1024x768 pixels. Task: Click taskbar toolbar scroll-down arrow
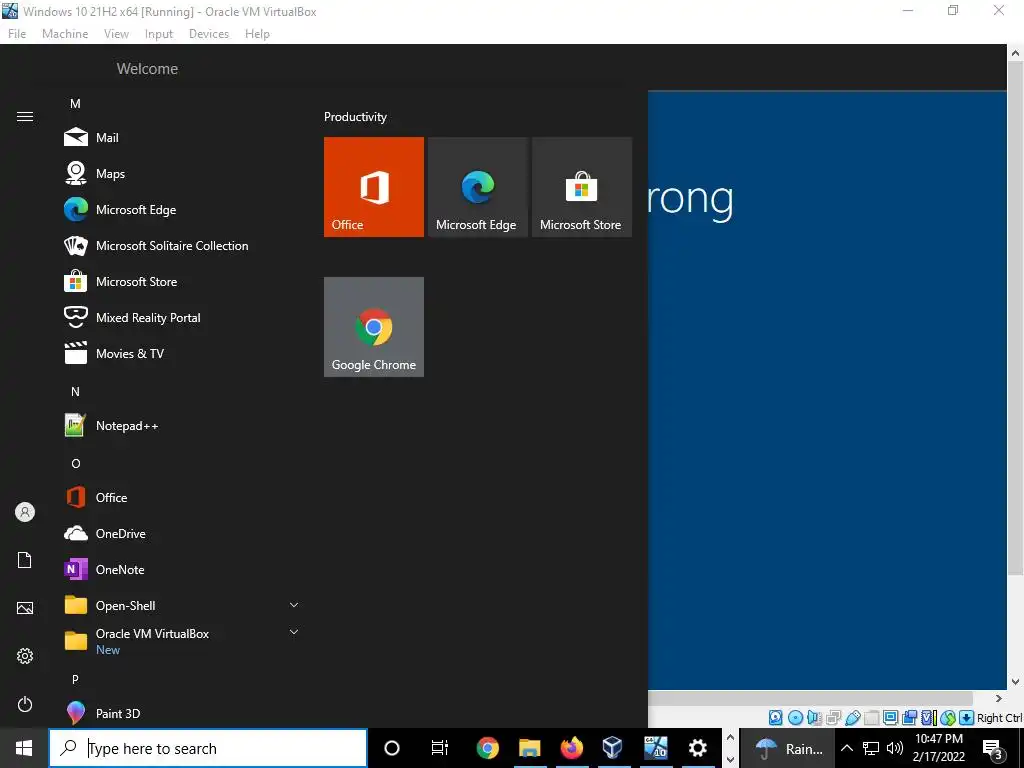point(730,760)
